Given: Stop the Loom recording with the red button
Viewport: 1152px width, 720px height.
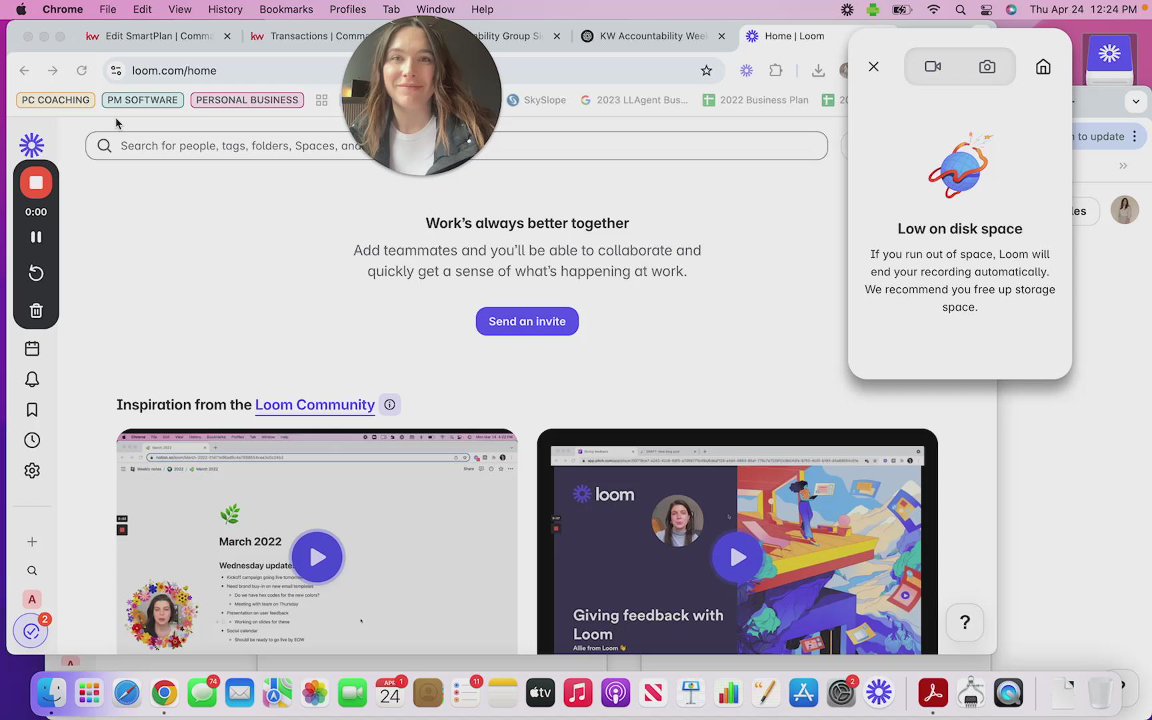Looking at the screenshot, I should tap(35, 183).
